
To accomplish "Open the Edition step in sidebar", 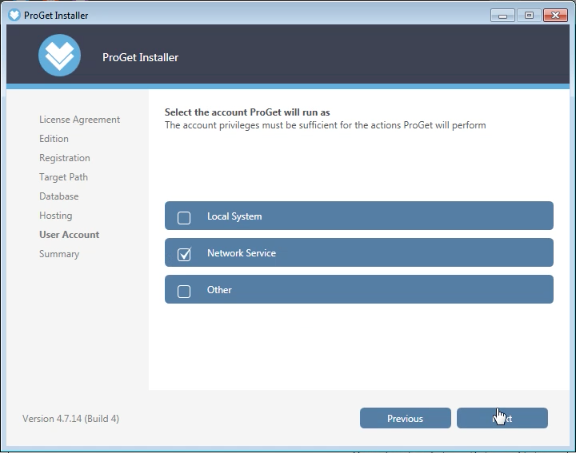I will click(x=54, y=139).
